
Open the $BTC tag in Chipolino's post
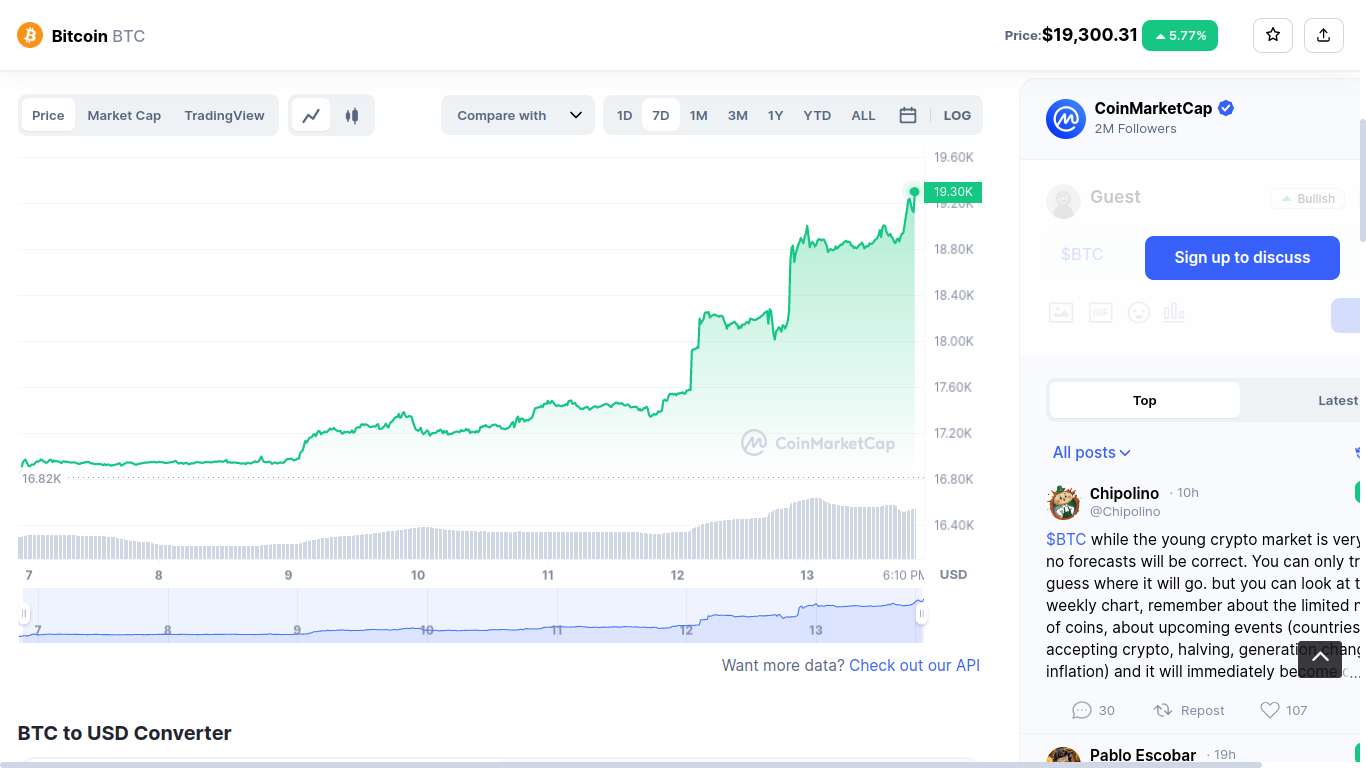[1066, 540]
